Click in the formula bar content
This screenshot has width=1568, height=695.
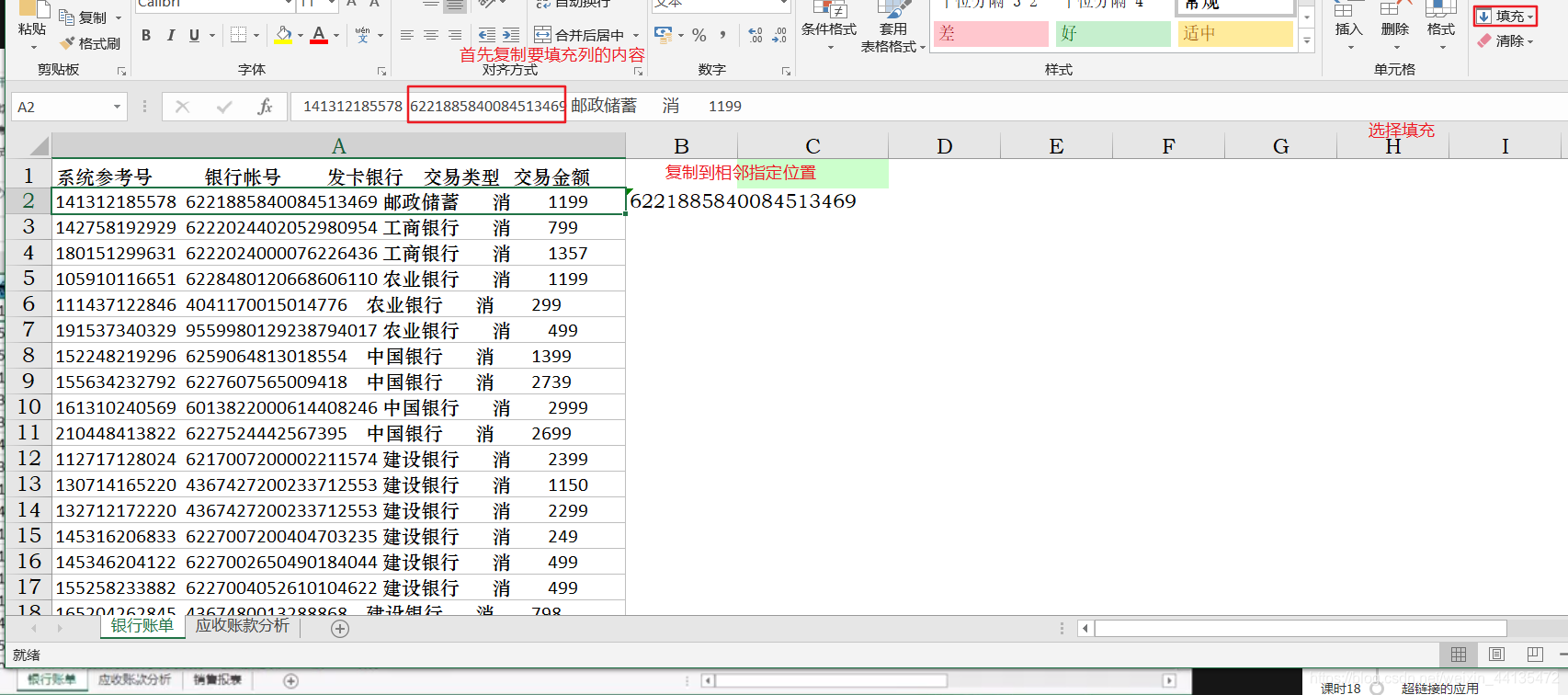pyautogui.click(x=928, y=107)
